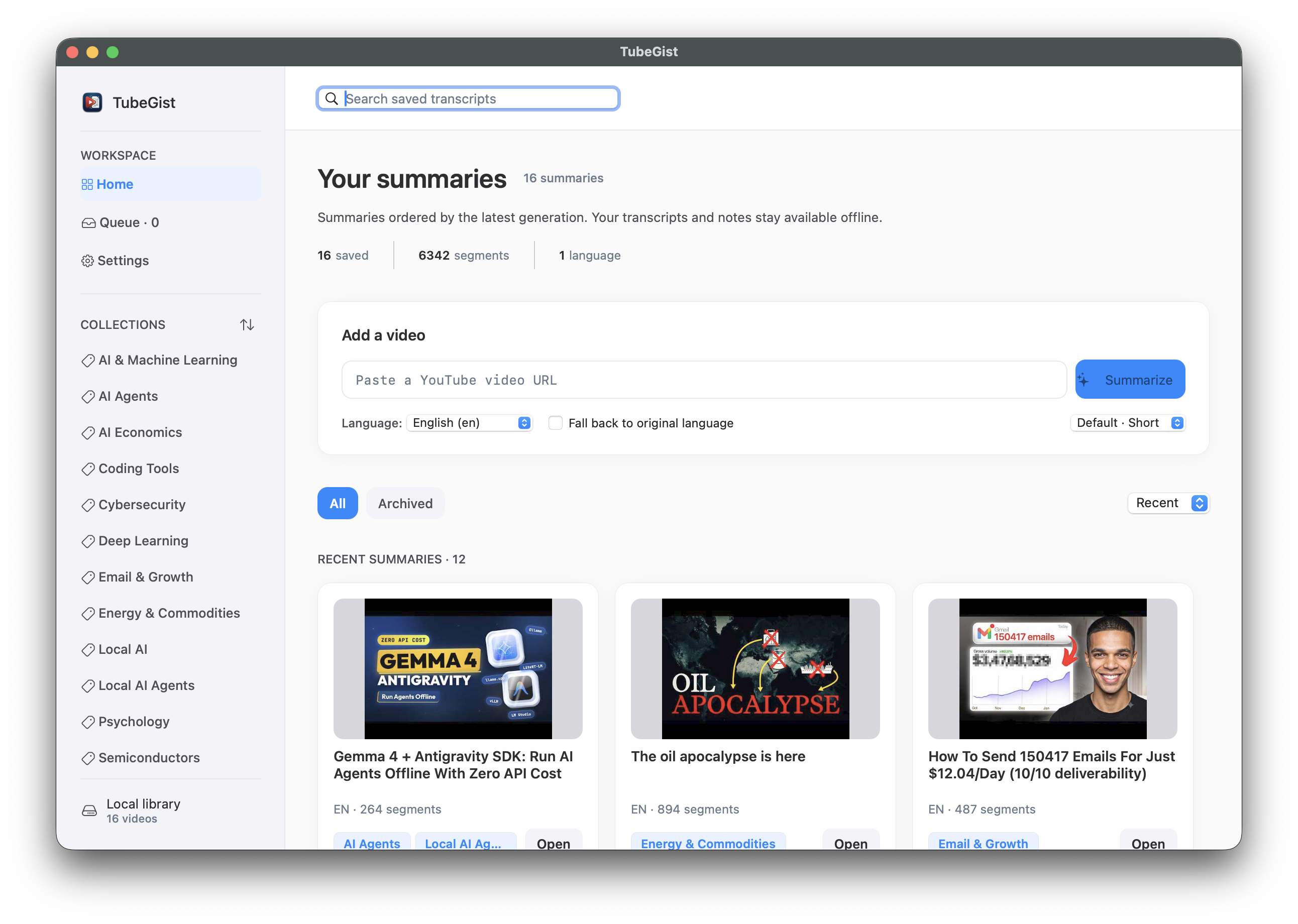
Task: Open the Language English (en) dropdown
Action: coord(470,423)
